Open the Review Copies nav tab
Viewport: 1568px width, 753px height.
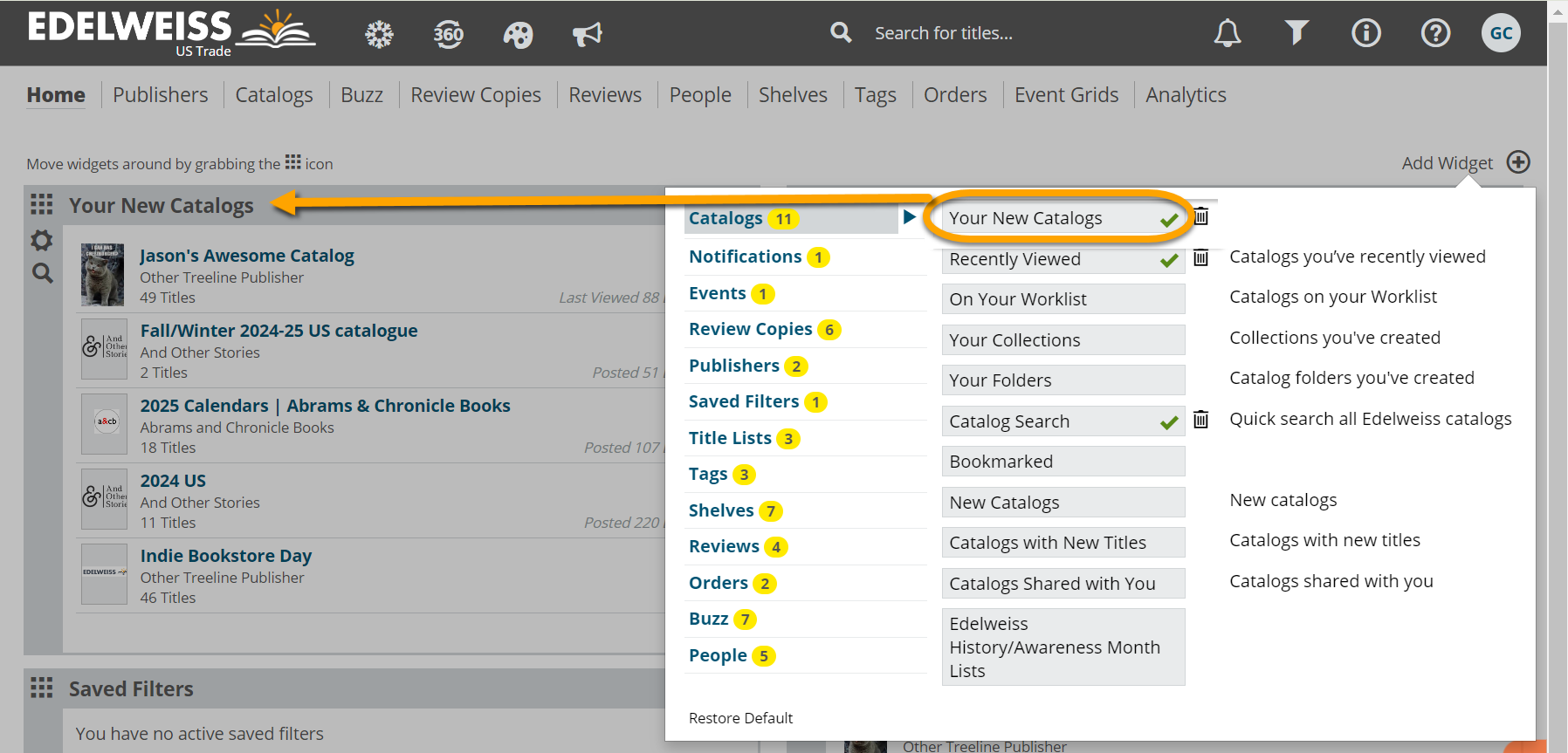tap(476, 94)
